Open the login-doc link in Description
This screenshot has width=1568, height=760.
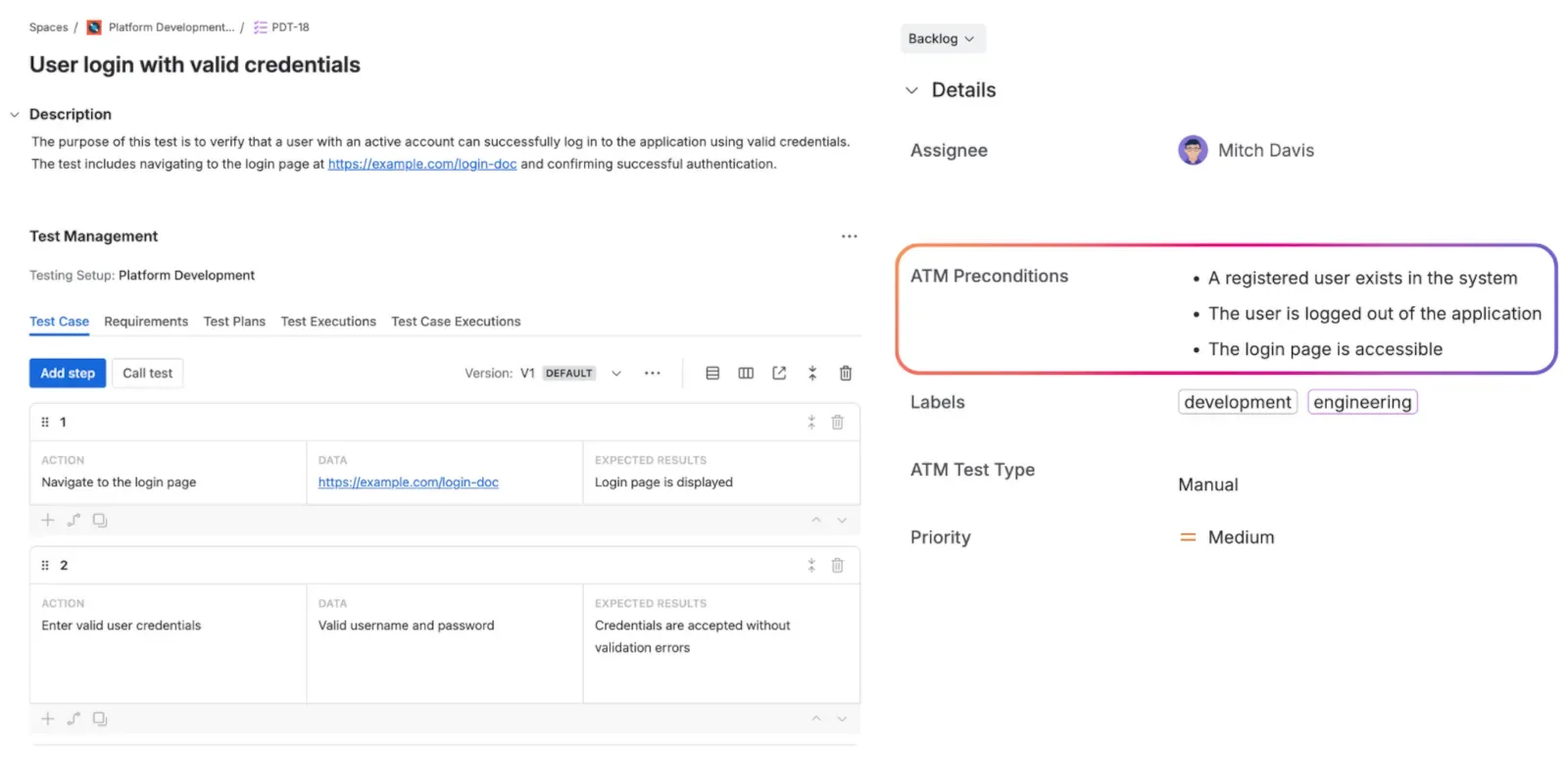(x=421, y=164)
